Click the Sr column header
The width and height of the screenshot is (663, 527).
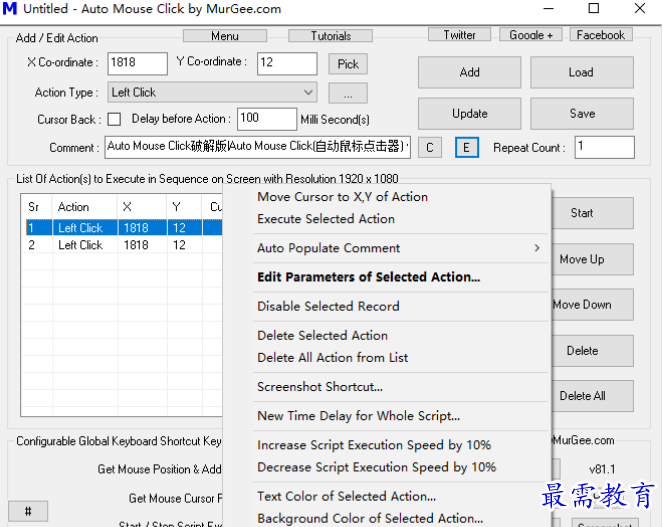(x=37, y=207)
